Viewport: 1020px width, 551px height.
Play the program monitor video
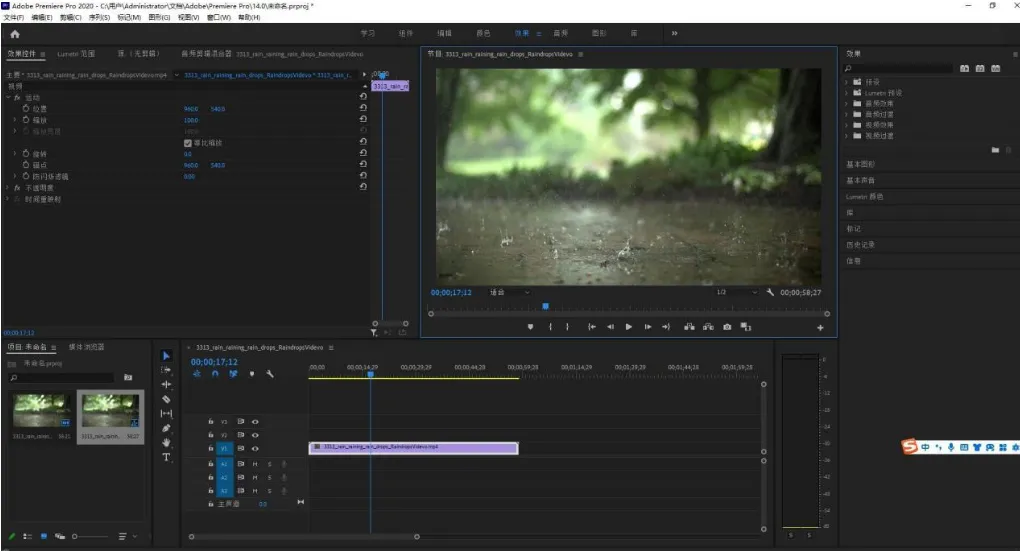(628, 327)
